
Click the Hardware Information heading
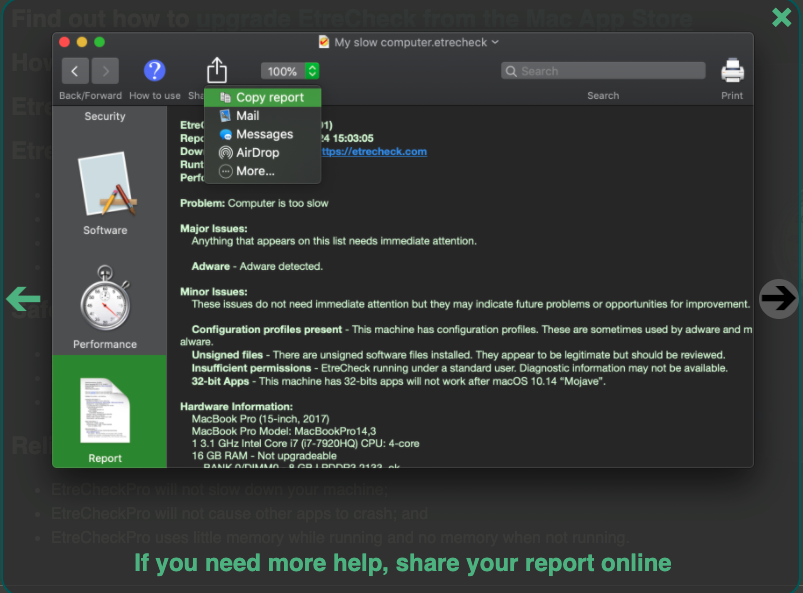[x=236, y=407]
